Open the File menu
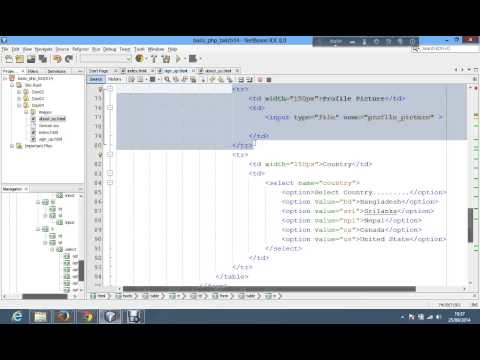This screenshot has height=360, width=480. coord(5,49)
